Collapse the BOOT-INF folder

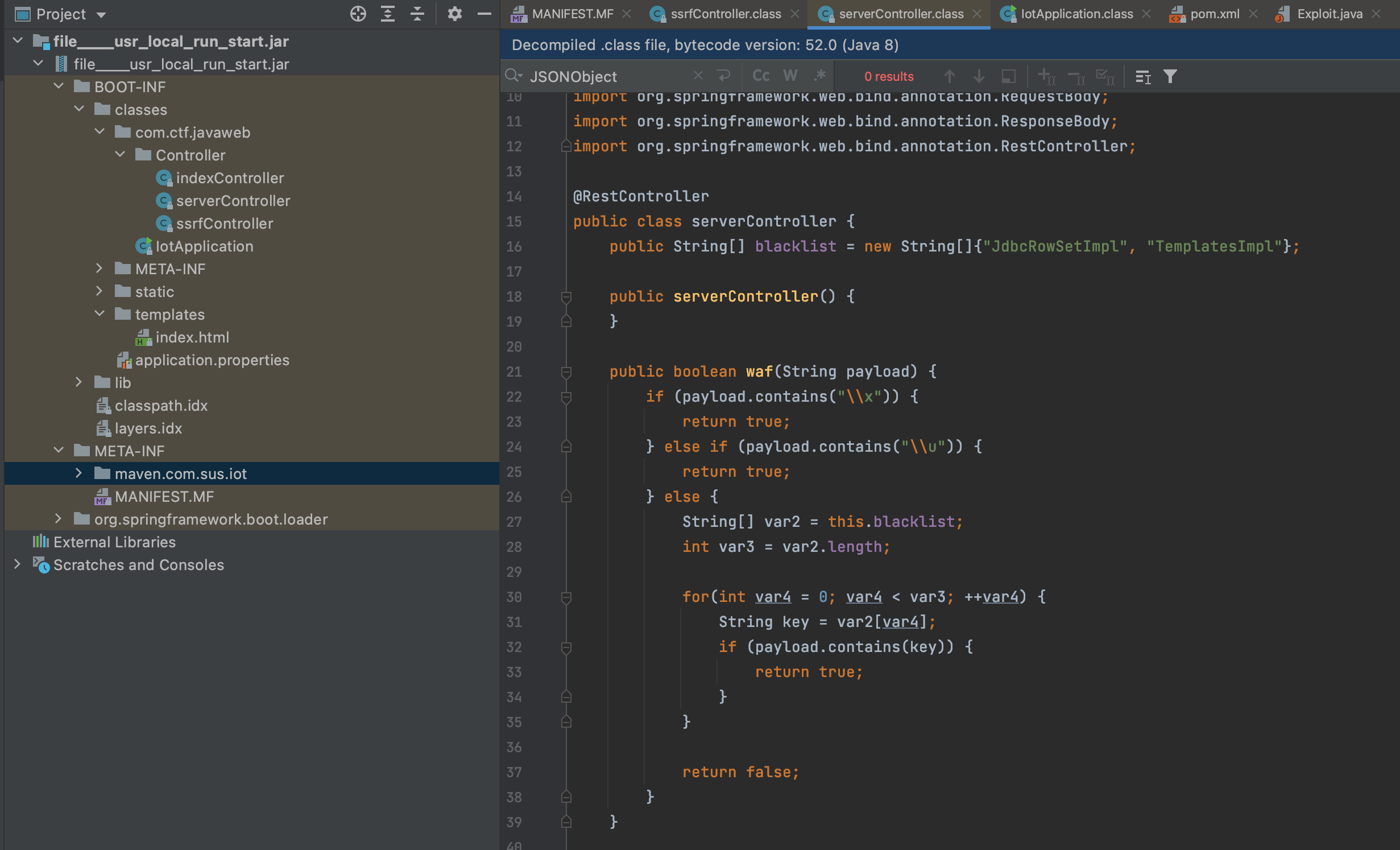[59, 86]
